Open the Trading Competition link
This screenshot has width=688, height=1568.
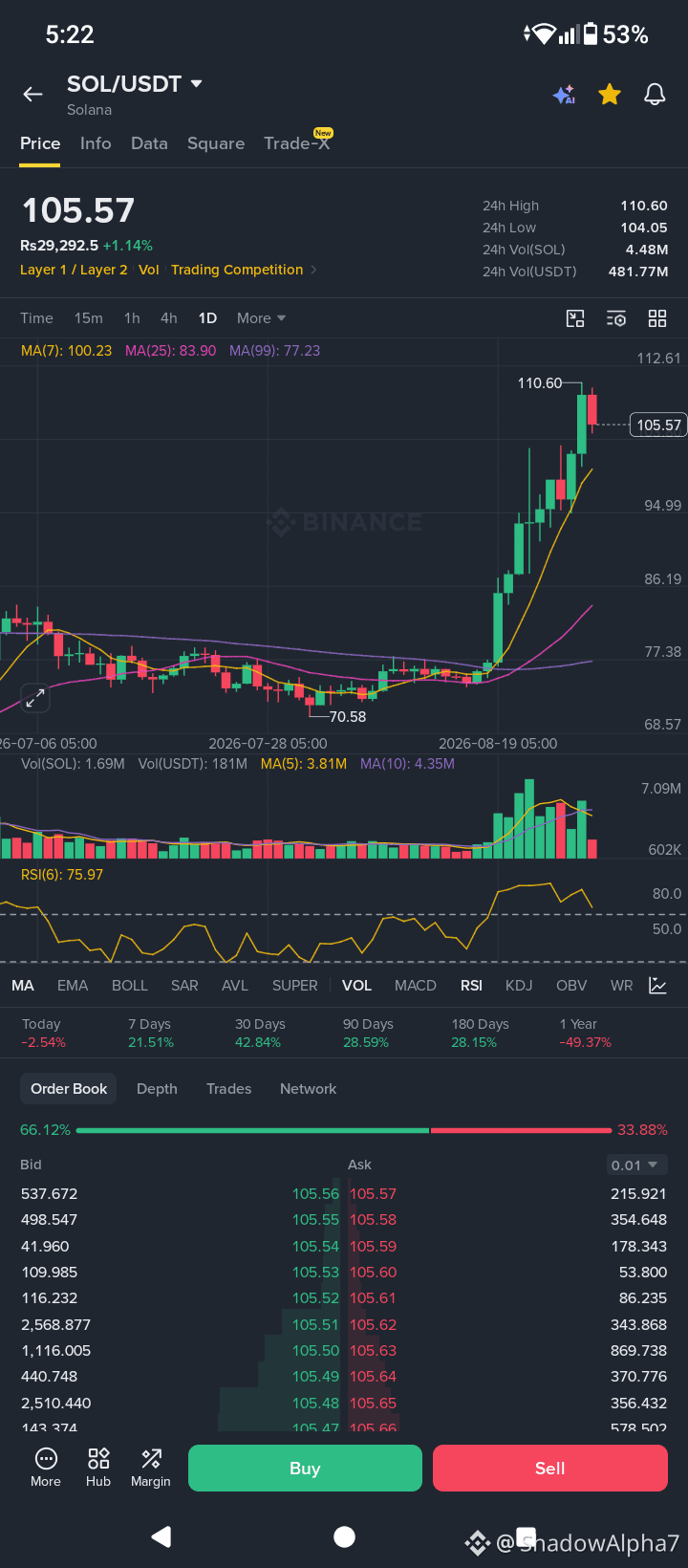point(237,270)
